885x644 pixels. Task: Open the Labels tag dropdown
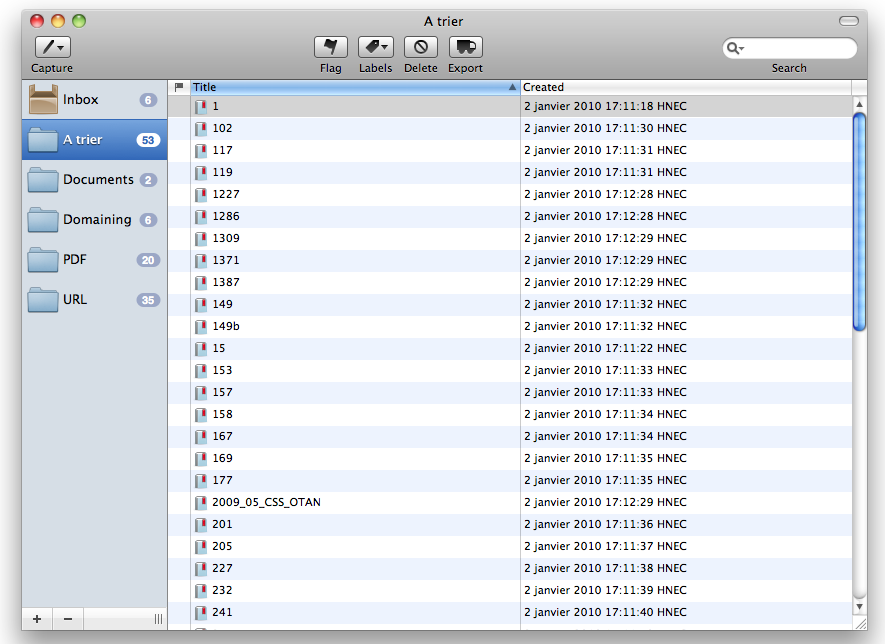[376, 47]
